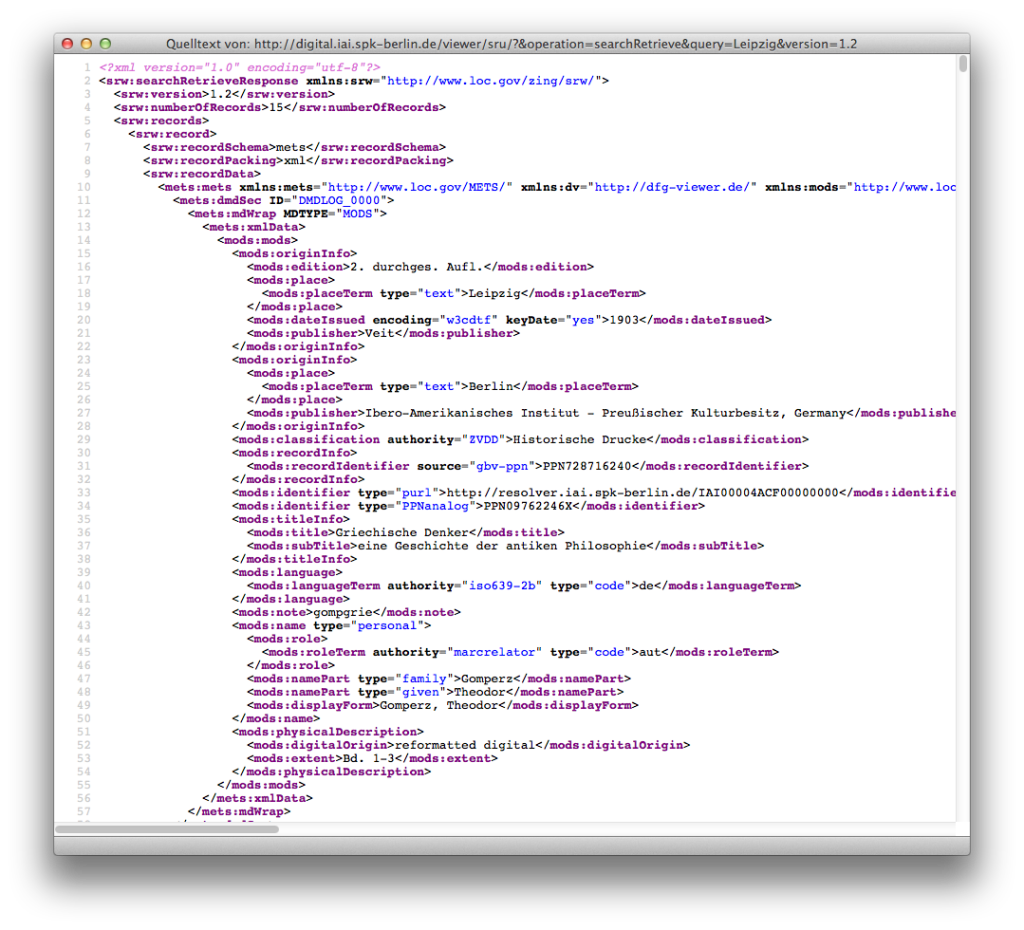Click the gbv-ppn source value

click(502, 466)
